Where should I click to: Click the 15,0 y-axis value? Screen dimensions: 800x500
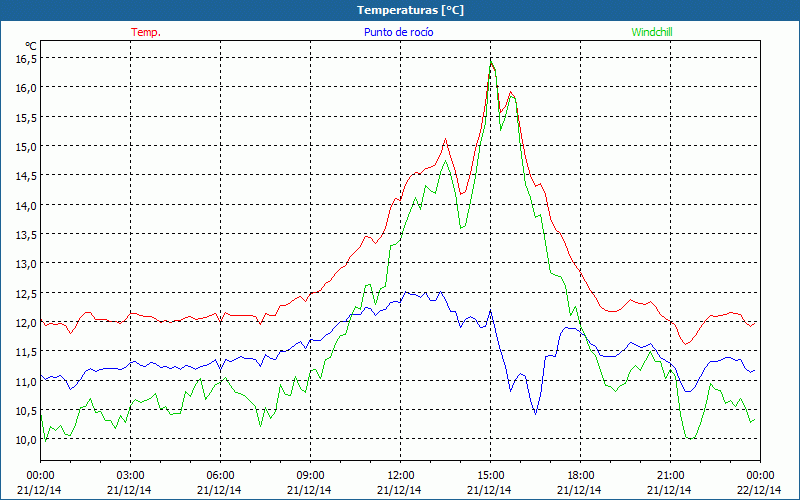[x=27, y=146]
